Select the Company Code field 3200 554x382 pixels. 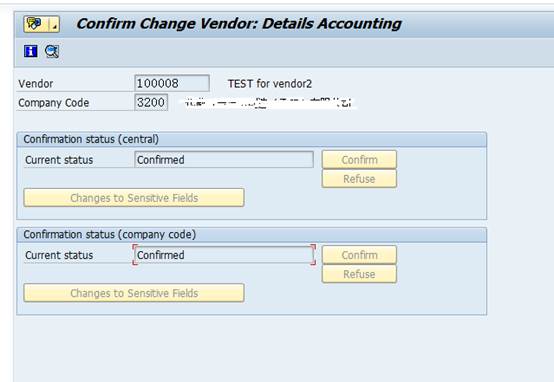tap(151, 102)
